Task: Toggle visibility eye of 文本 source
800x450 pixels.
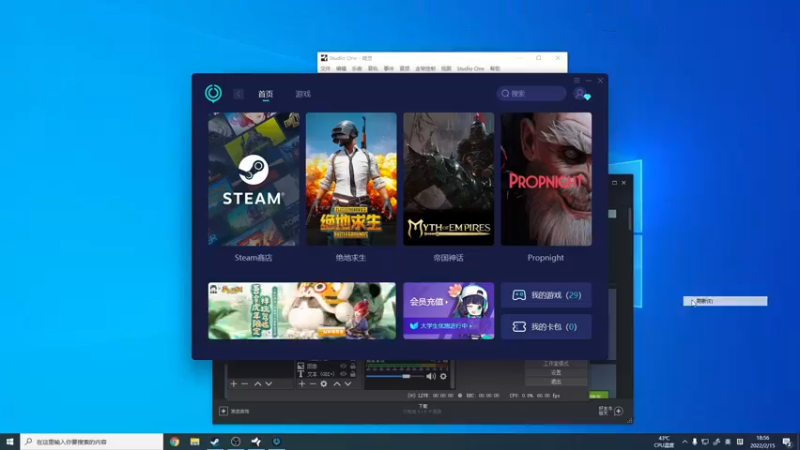Action: [343, 374]
